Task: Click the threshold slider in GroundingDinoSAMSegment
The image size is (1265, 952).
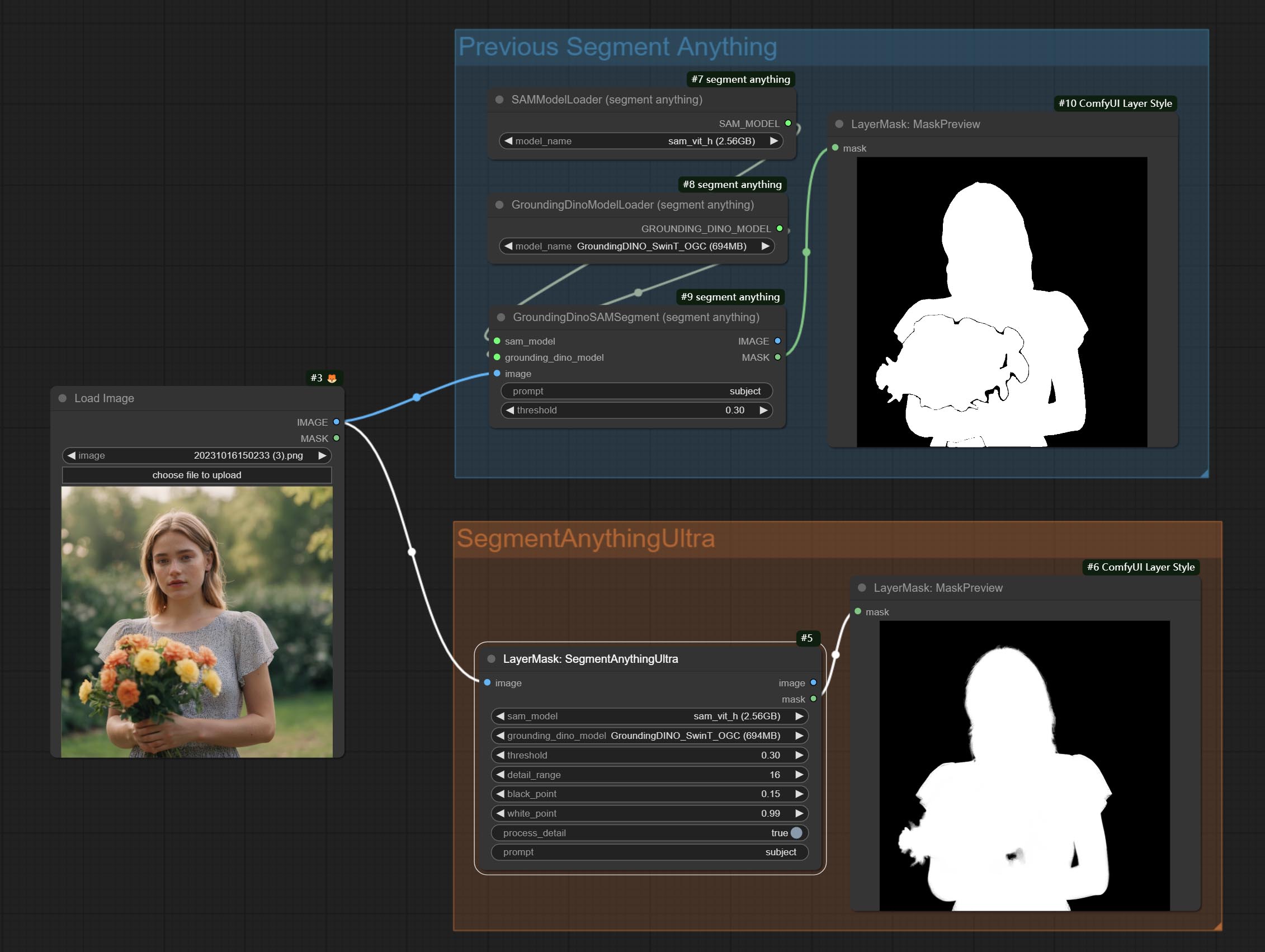Action: [x=636, y=410]
